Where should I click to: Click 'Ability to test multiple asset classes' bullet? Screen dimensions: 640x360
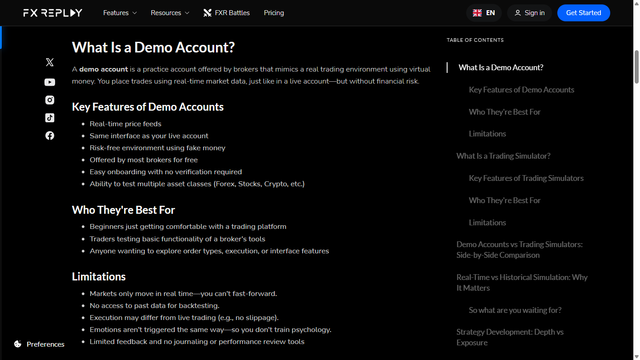[197, 184]
